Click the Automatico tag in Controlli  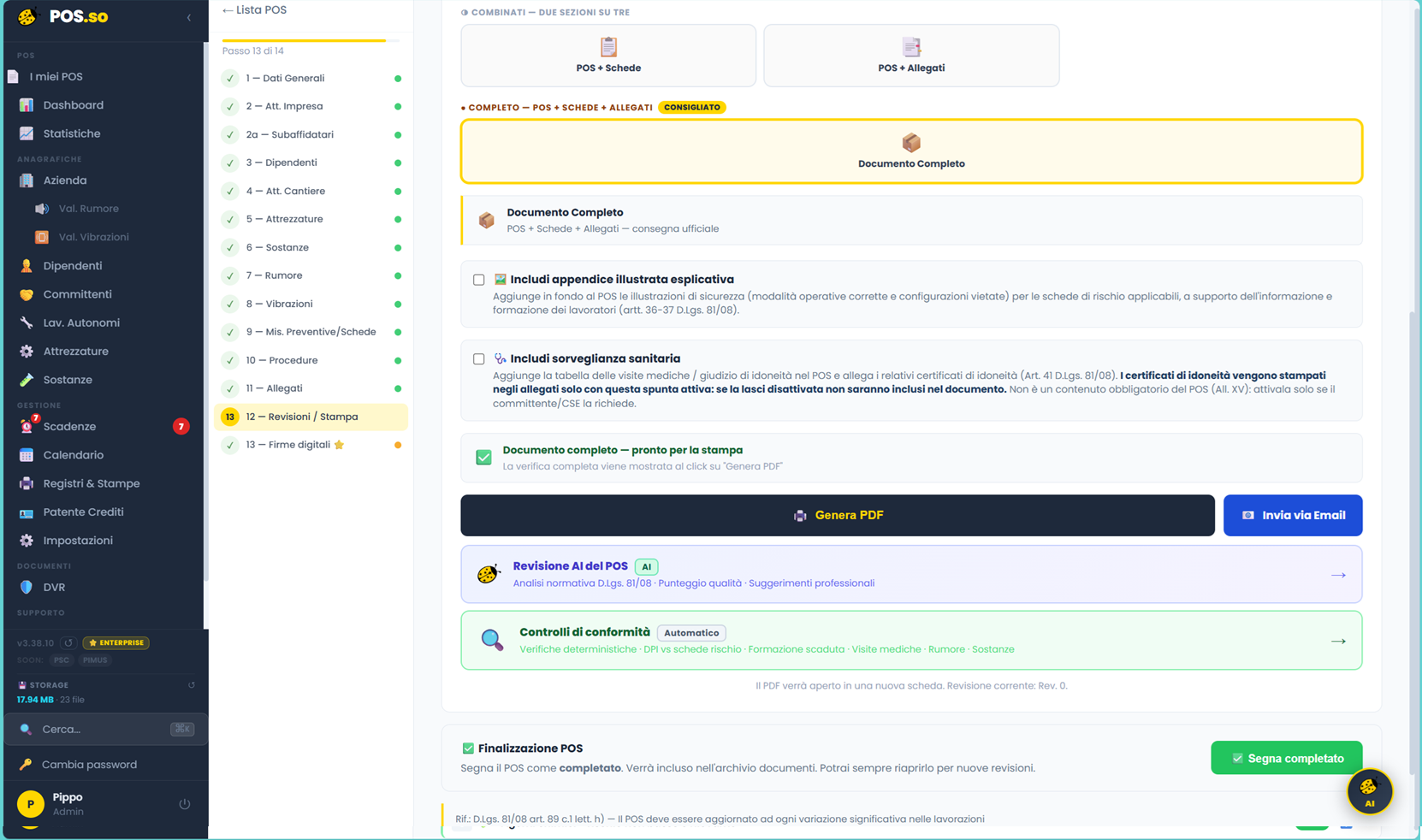click(691, 633)
